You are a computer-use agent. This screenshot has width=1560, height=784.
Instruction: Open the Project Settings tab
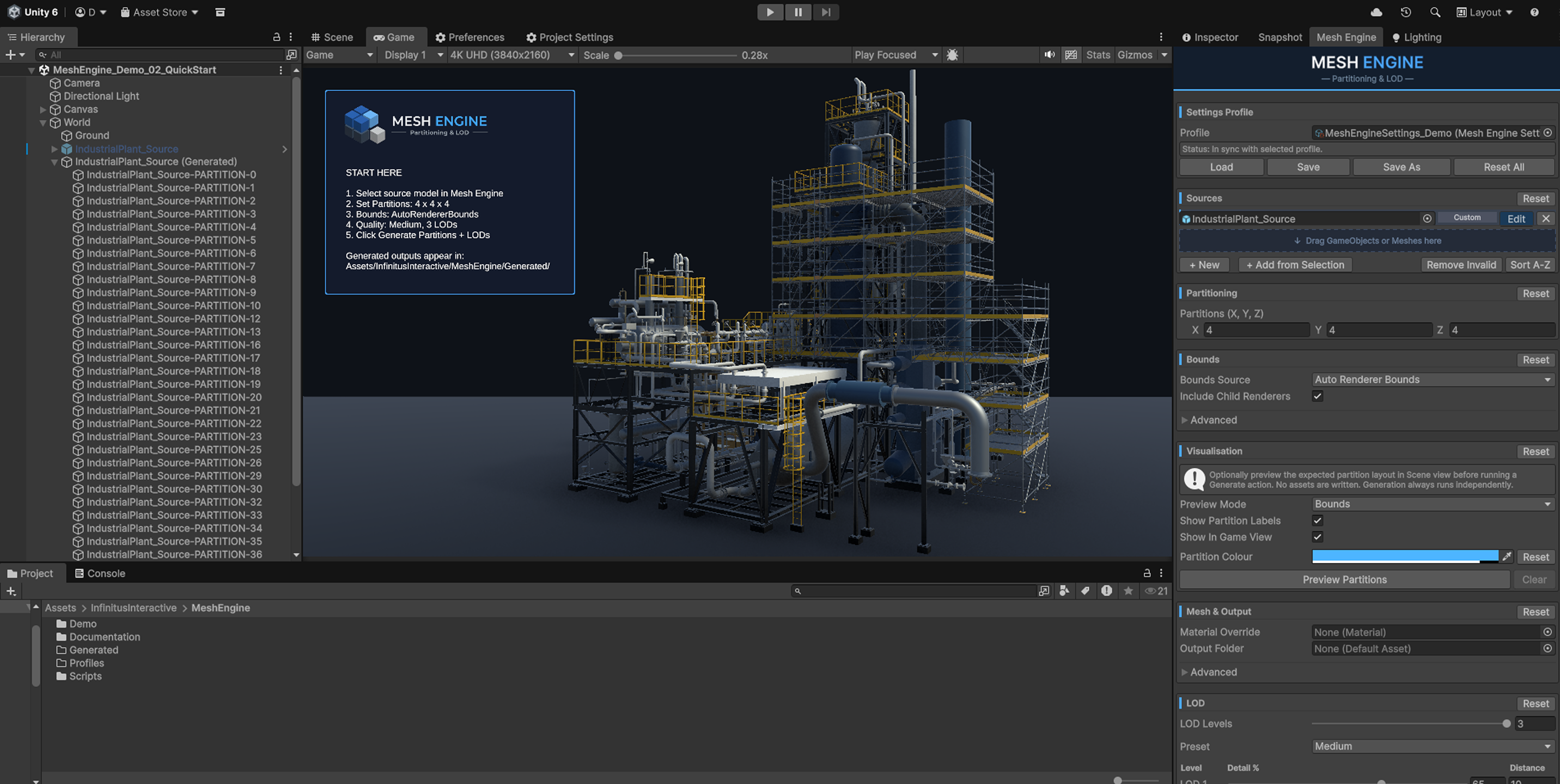point(569,37)
